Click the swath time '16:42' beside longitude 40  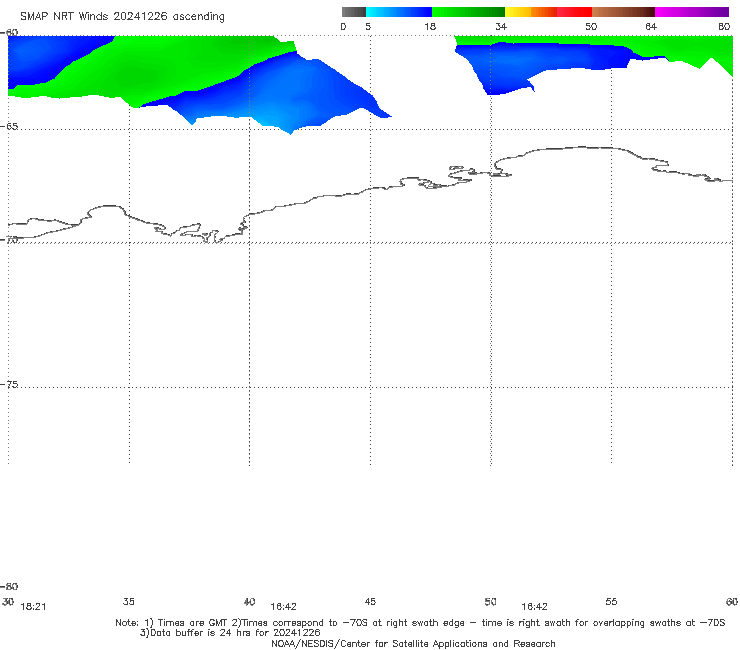coord(283,607)
